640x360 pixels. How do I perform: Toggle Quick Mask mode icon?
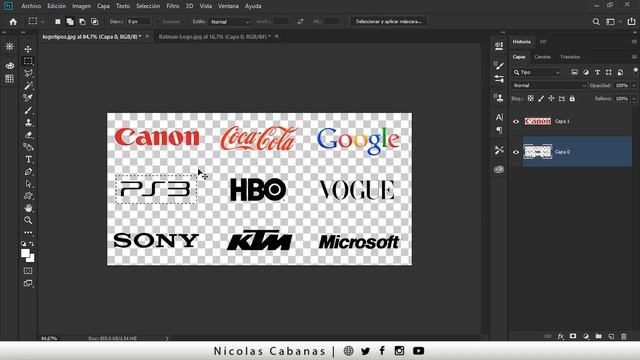click(x=28, y=271)
